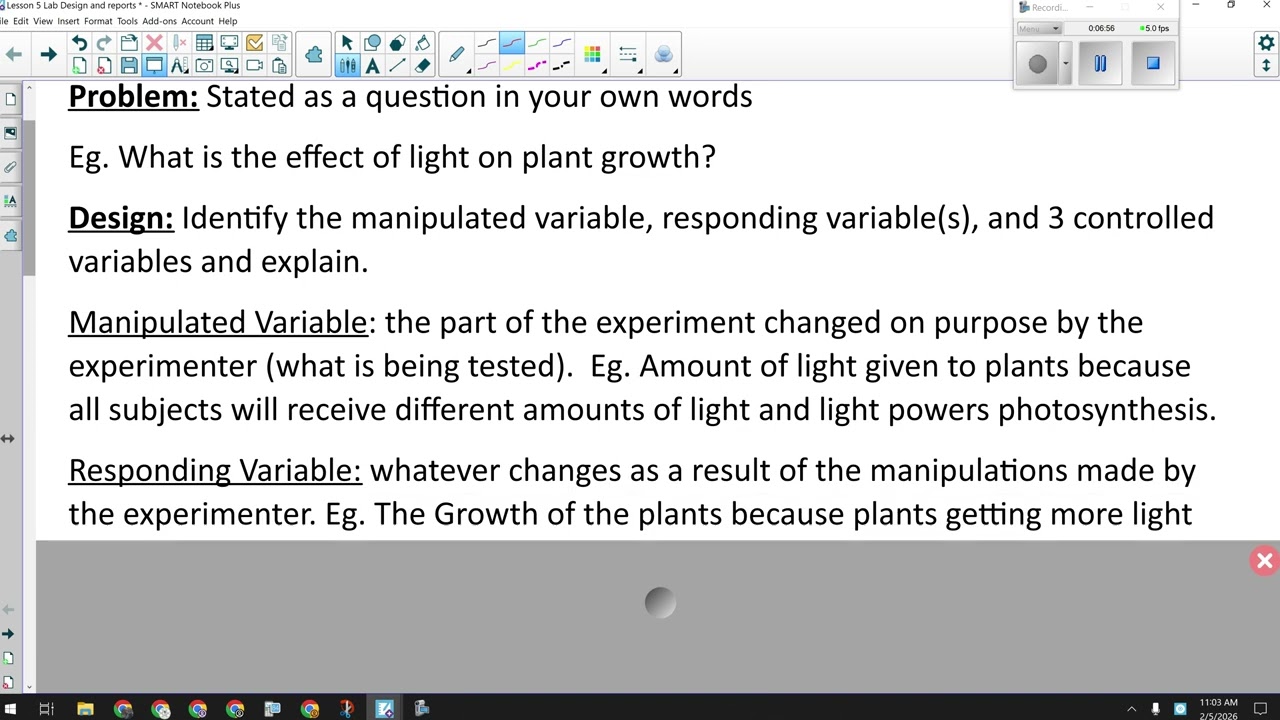Viewport: 1280px width, 720px height.
Task: Select the magenta dashed pen preset
Action: pyautogui.click(x=537, y=66)
